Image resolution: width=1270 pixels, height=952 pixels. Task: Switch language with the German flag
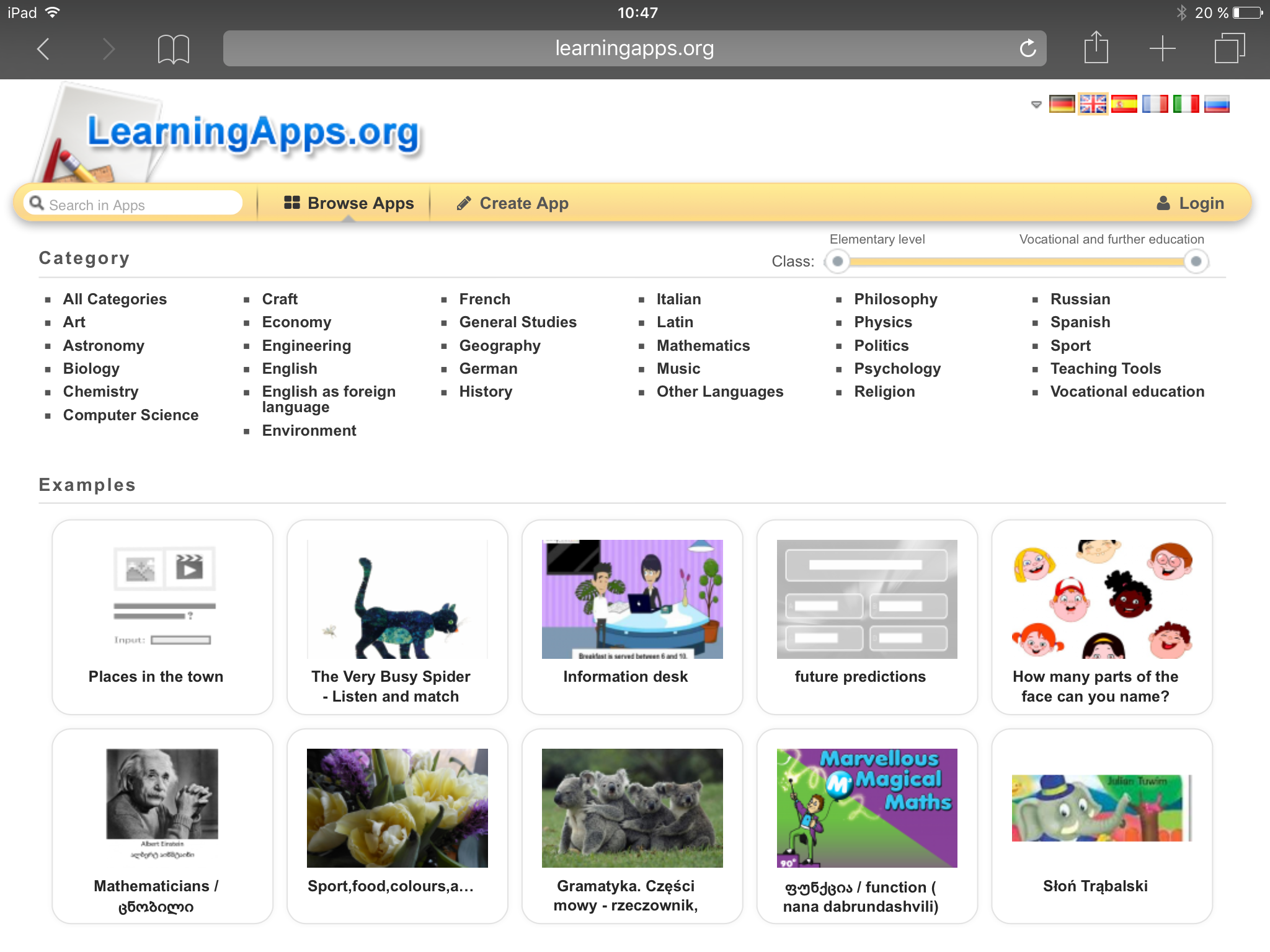tap(1062, 104)
